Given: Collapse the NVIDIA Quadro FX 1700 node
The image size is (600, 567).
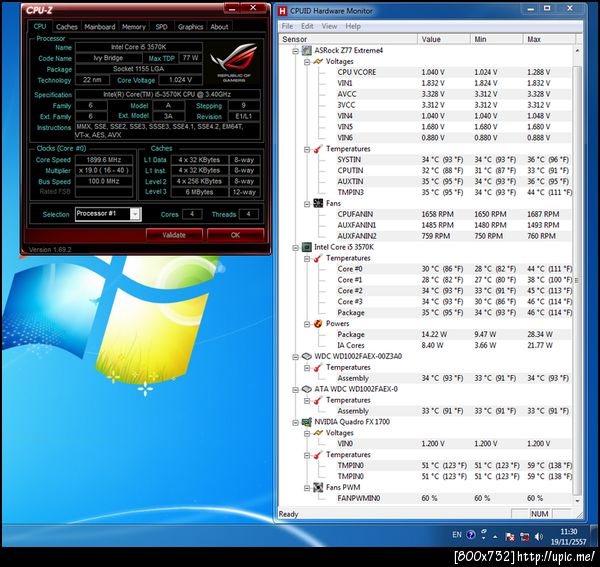Looking at the screenshot, I should pos(295,423).
